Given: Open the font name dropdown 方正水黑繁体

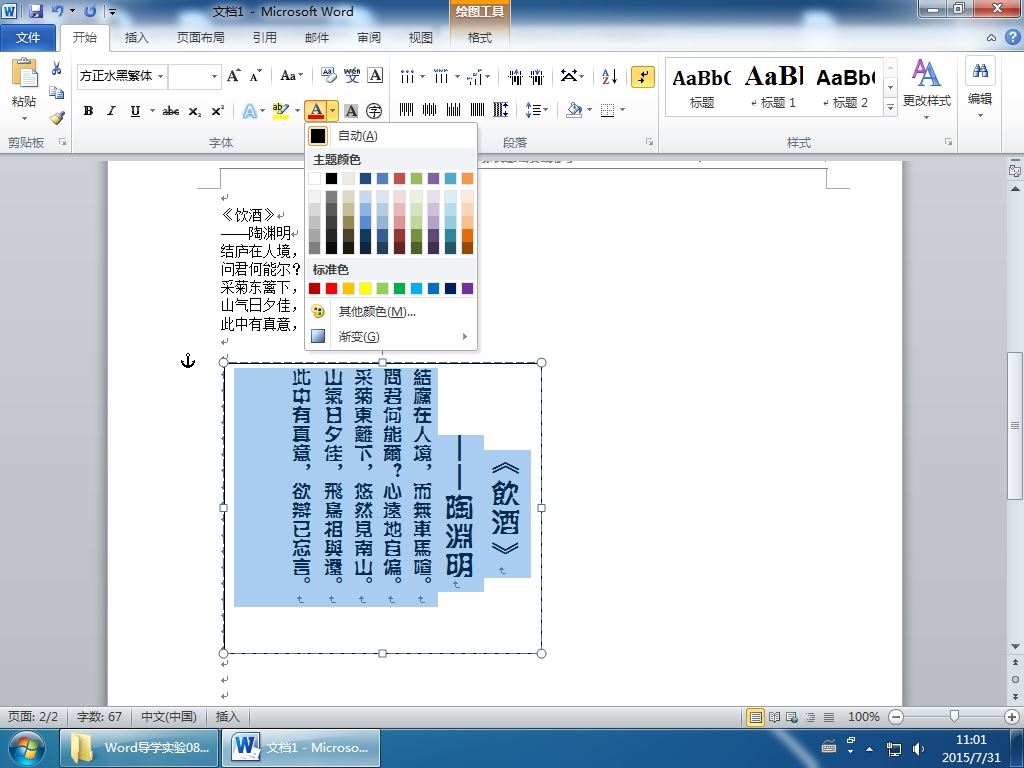Looking at the screenshot, I should pos(161,76).
